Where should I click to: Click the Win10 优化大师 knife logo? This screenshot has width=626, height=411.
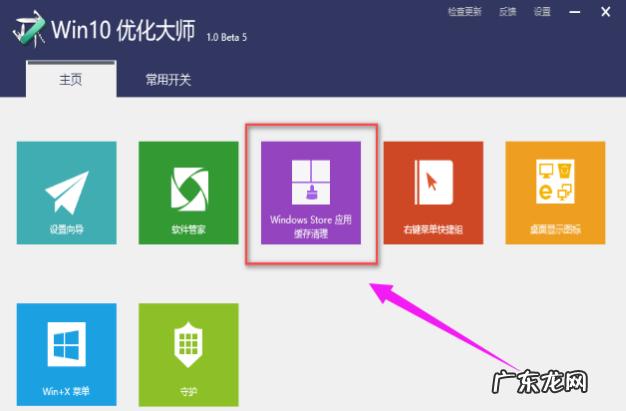pos(29,29)
